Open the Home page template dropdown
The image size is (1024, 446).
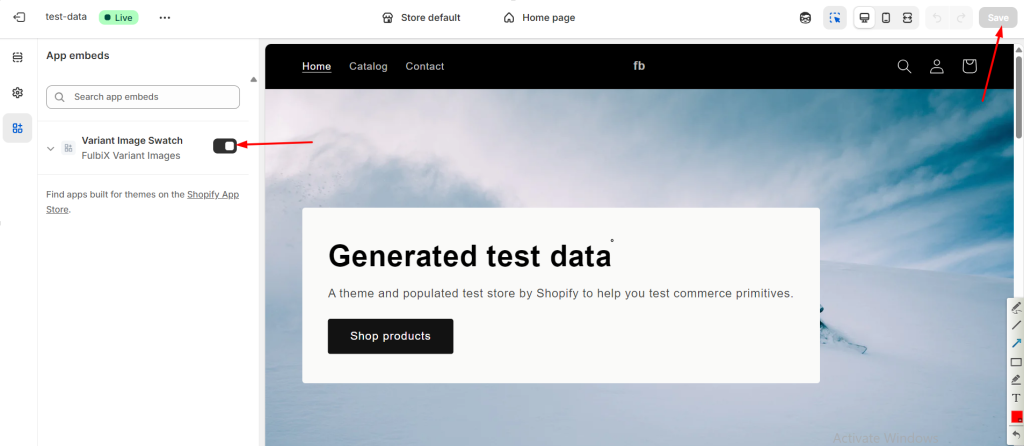(x=539, y=18)
